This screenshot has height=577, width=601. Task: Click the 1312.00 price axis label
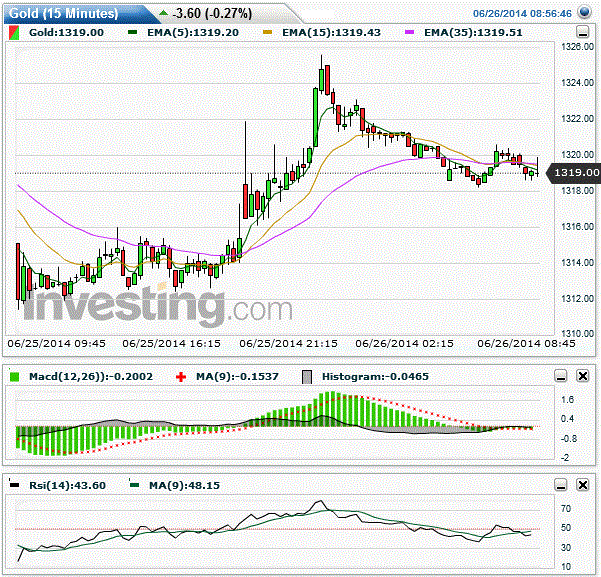pos(578,298)
